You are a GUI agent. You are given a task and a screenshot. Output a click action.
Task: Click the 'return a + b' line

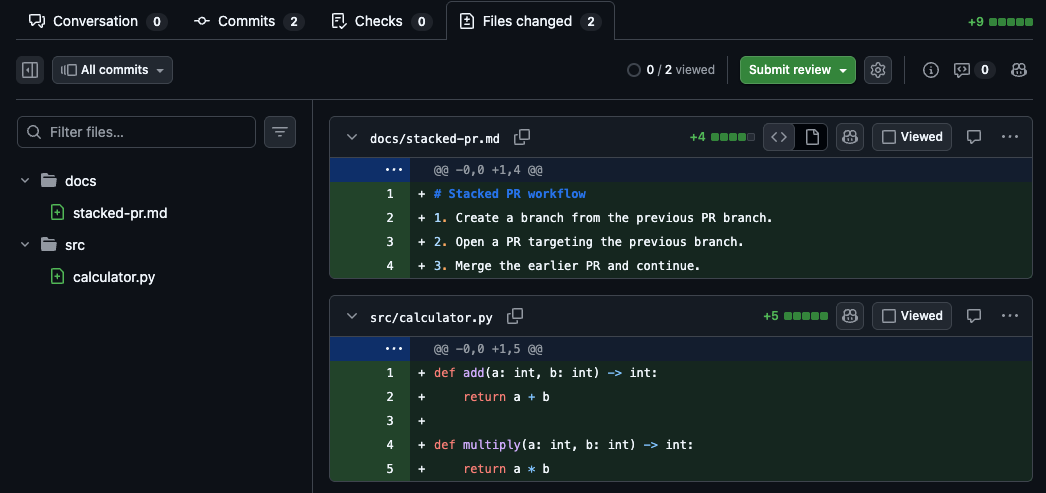click(x=506, y=397)
